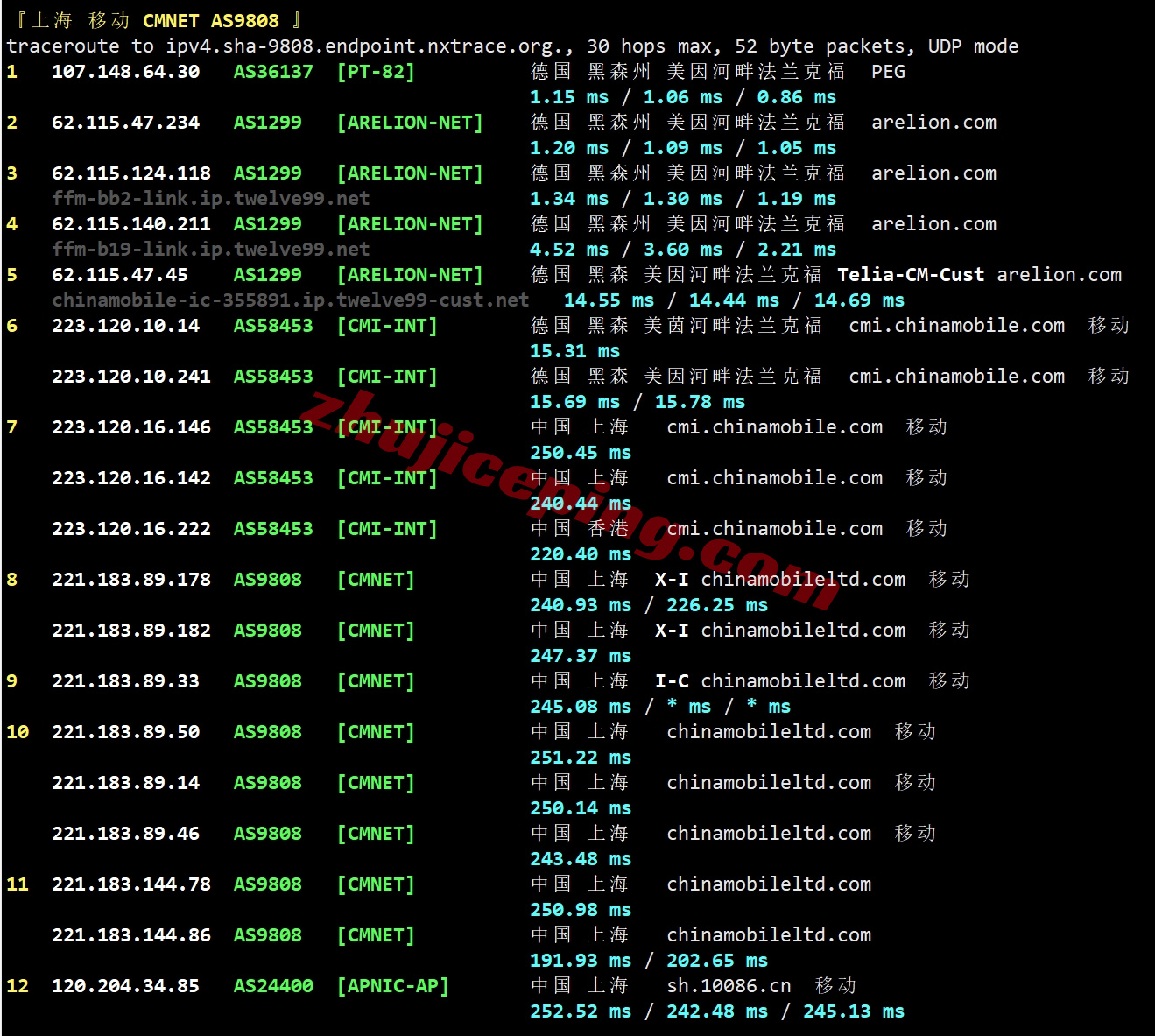1155x1036 pixels.
Task: Select the IP 221.183.89.46
Action: [125, 834]
